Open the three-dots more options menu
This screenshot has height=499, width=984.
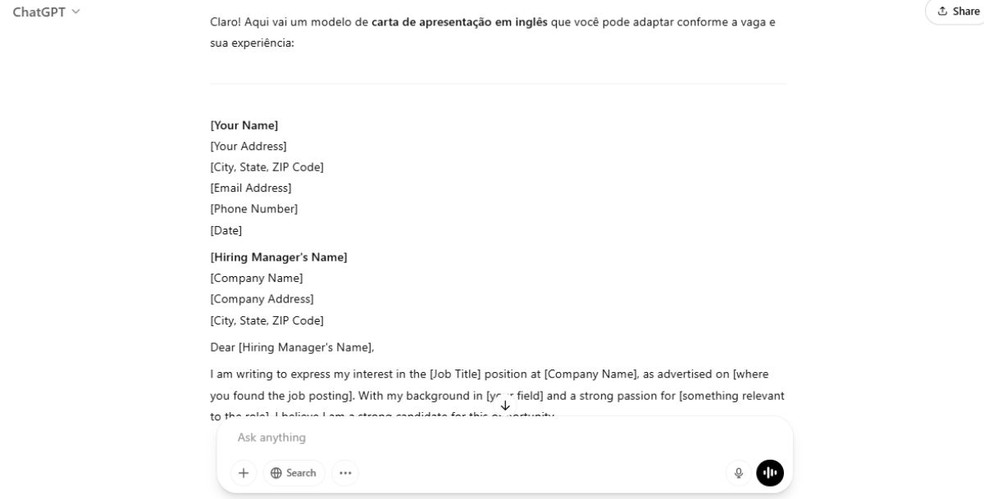click(x=345, y=473)
